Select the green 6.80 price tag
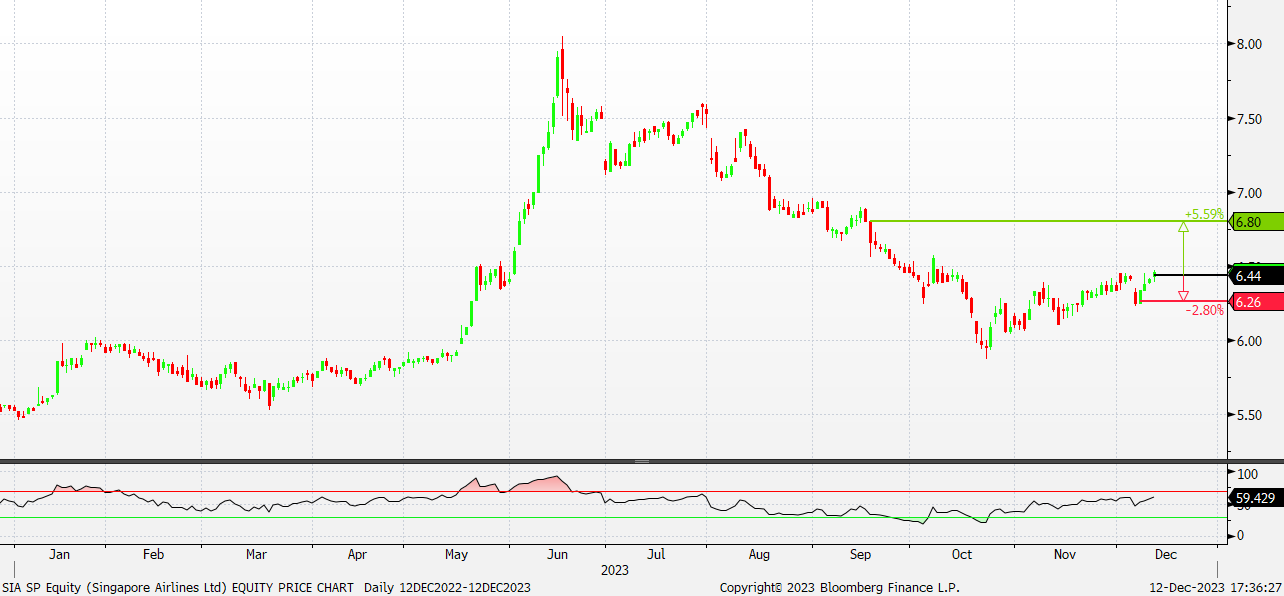Viewport: 1284px width, 596px height. pyautogui.click(x=1255, y=222)
